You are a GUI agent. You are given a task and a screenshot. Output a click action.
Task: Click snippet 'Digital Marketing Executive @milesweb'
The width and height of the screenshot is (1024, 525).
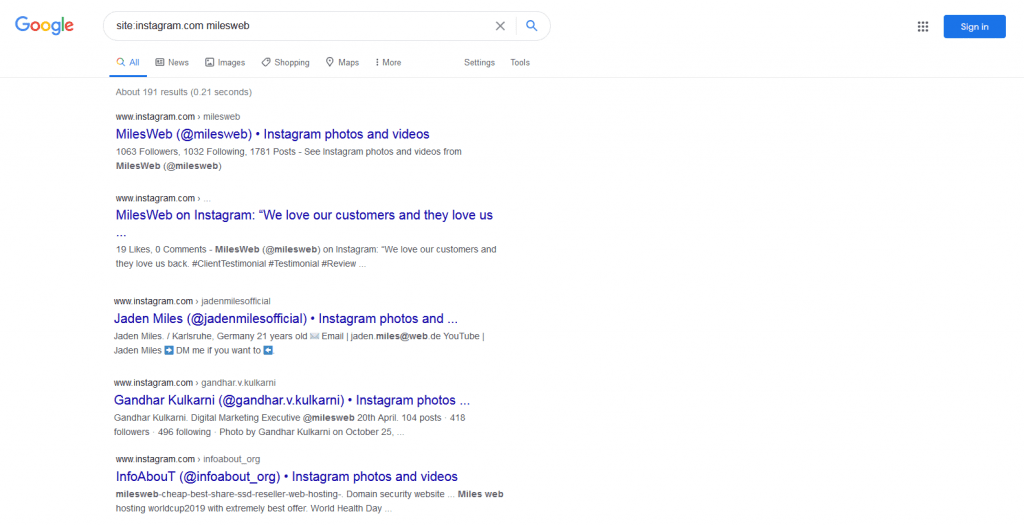(x=289, y=425)
